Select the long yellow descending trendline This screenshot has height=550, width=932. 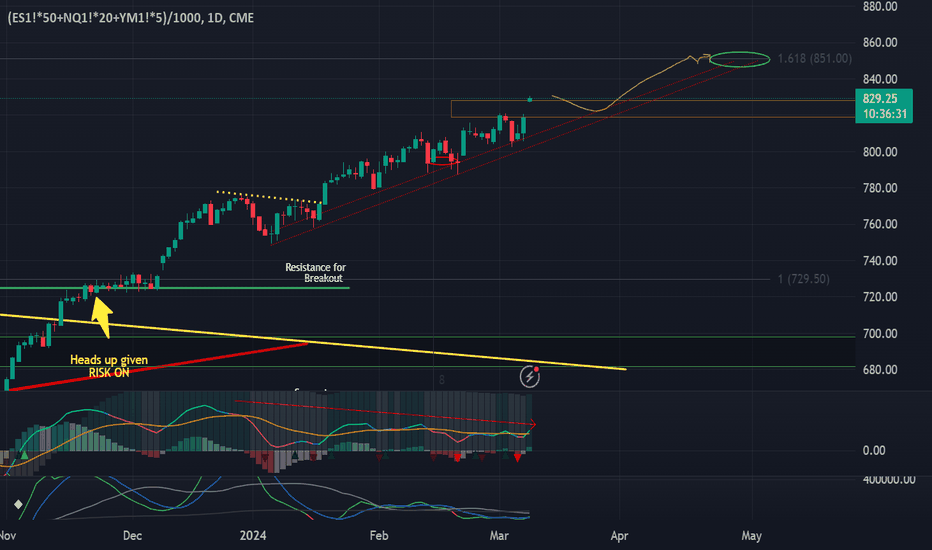click(x=312, y=342)
